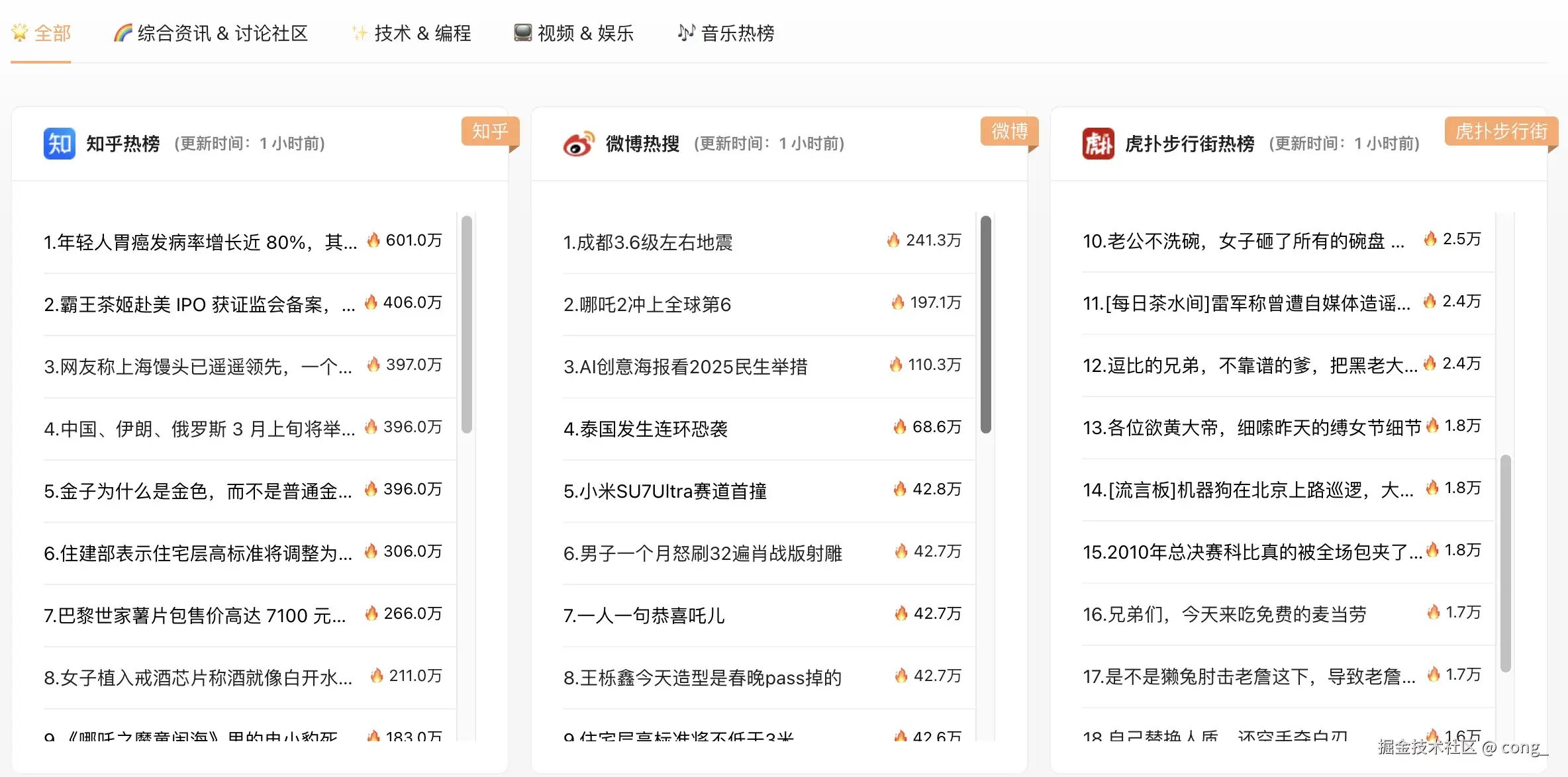The height and width of the screenshot is (777, 1568).
Task: Click the Hupu list scrollbar thumb
Action: (1505, 563)
